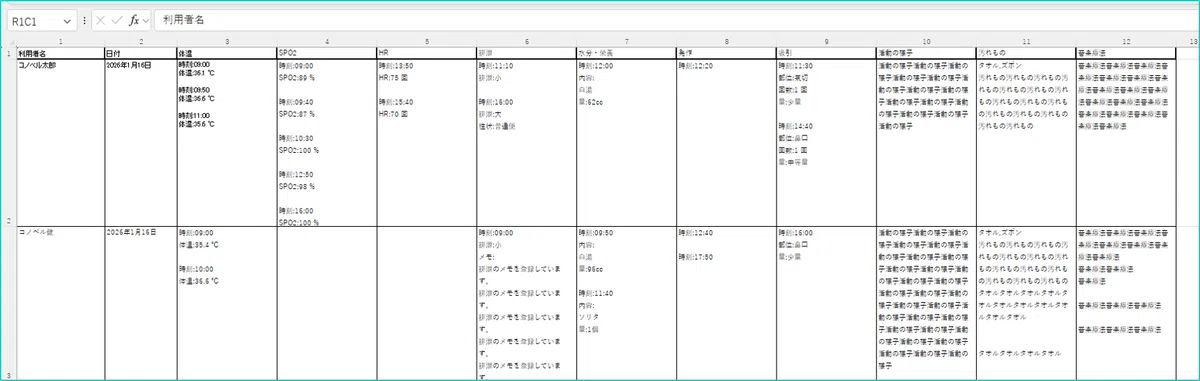Click the 汚れもの cell in コノベル健's row
This screenshot has width=1200, height=381.
coord(1026,302)
